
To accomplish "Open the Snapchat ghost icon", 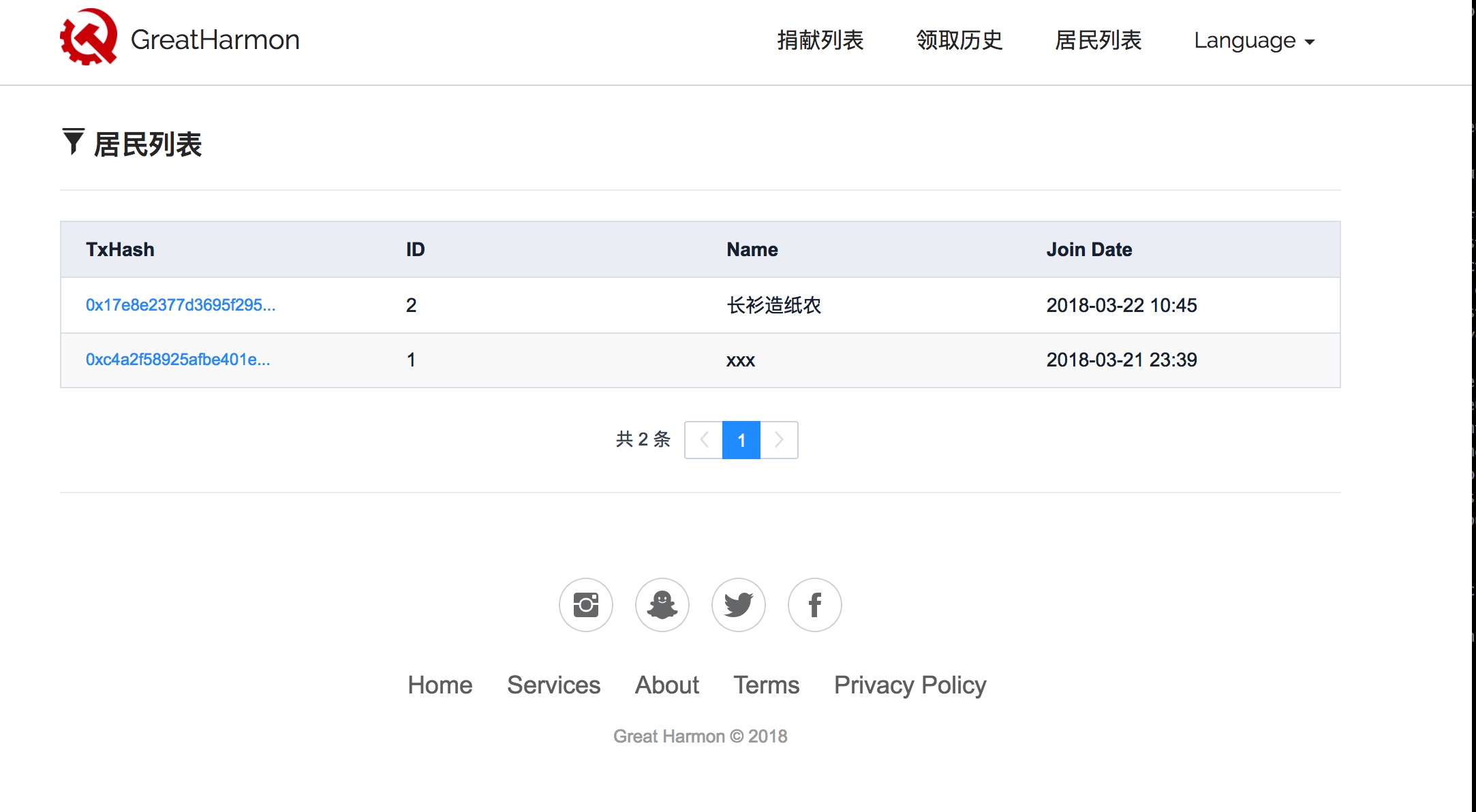I will (662, 605).
